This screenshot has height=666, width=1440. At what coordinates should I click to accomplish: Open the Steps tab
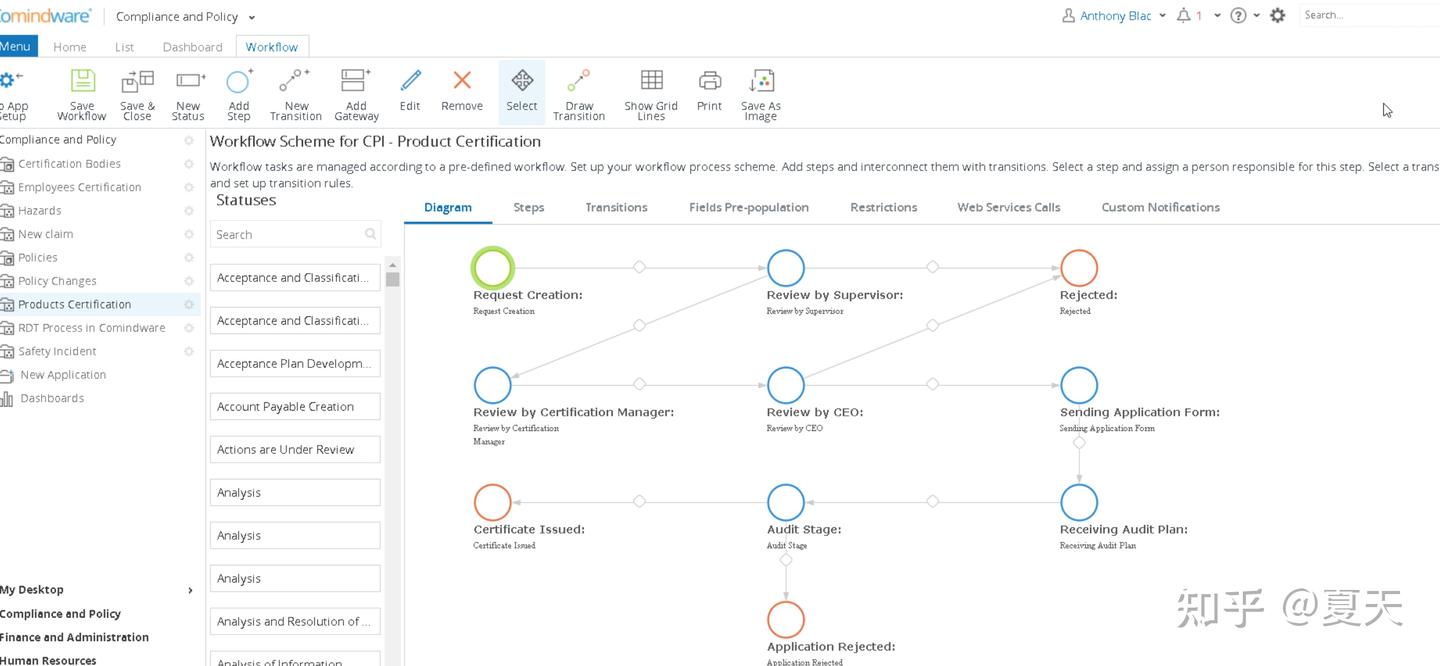point(529,207)
